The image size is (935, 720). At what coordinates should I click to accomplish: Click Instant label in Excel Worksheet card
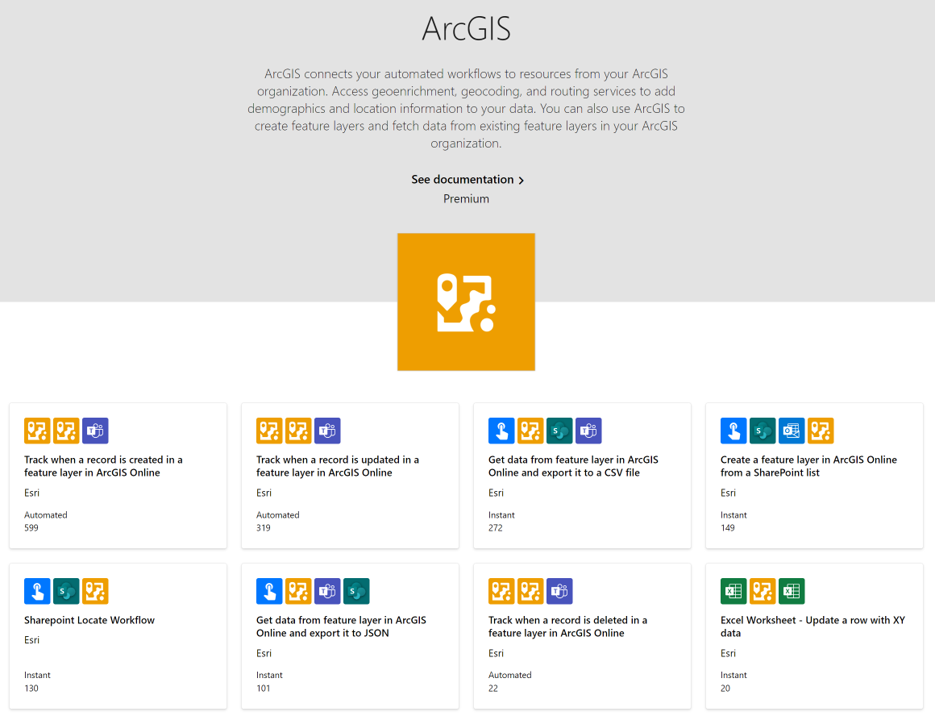click(x=733, y=675)
